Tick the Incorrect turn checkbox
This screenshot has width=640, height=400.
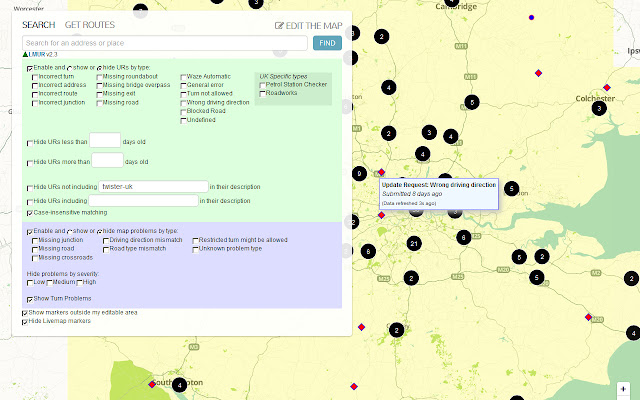35,77
